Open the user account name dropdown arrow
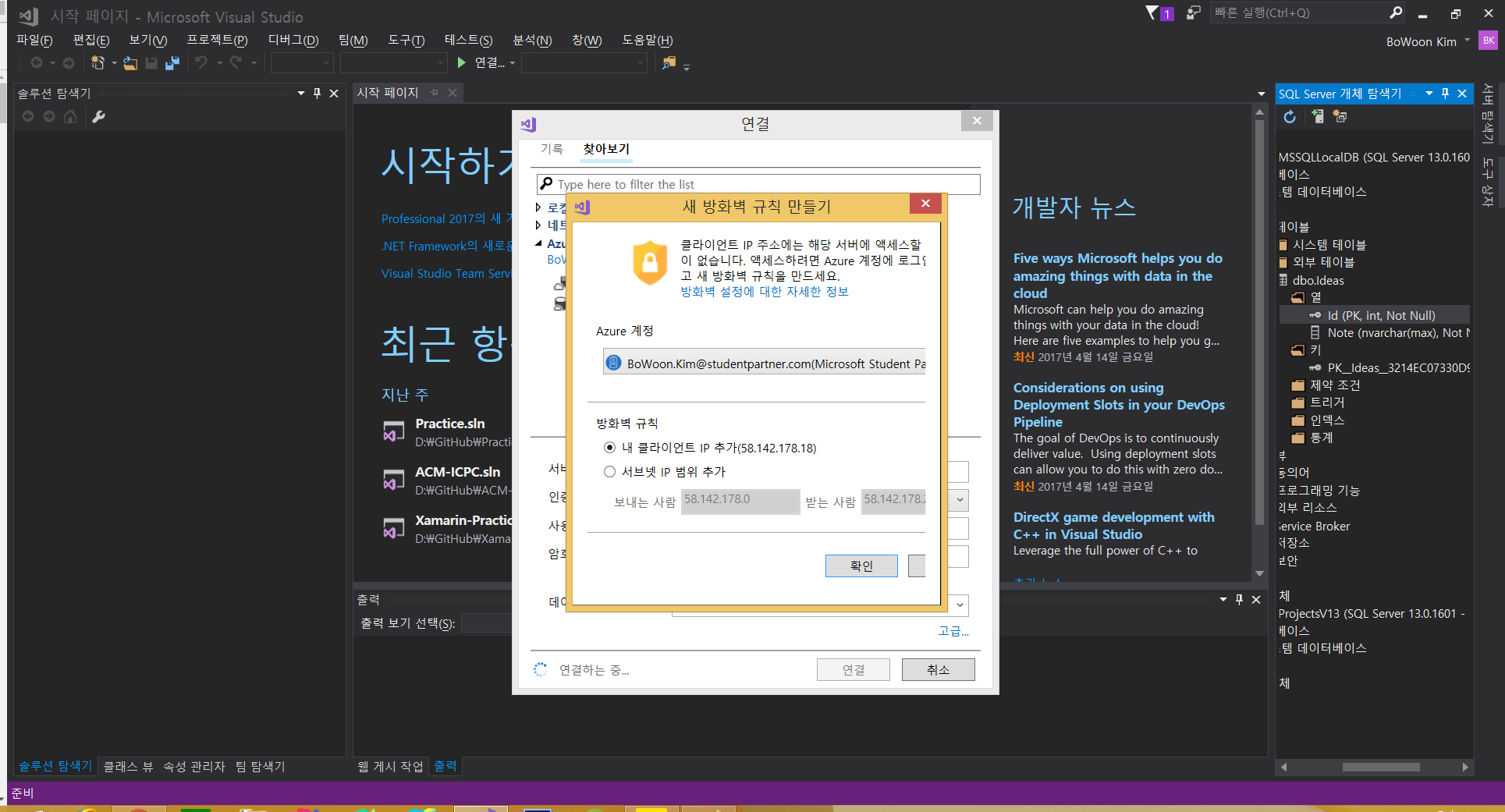The width and height of the screenshot is (1505, 812). (x=1467, y=41)
